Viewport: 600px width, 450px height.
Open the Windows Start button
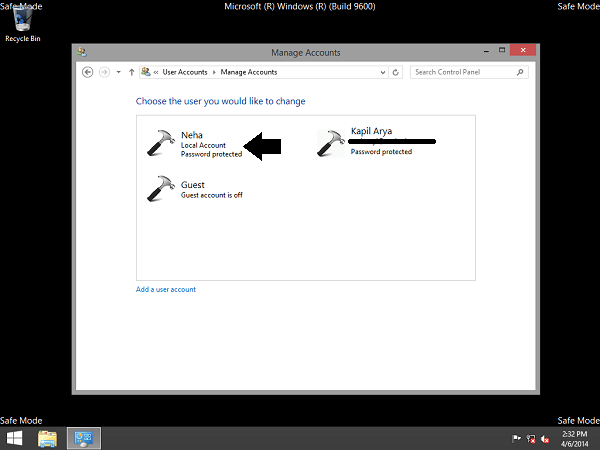[x=14, y=438]
